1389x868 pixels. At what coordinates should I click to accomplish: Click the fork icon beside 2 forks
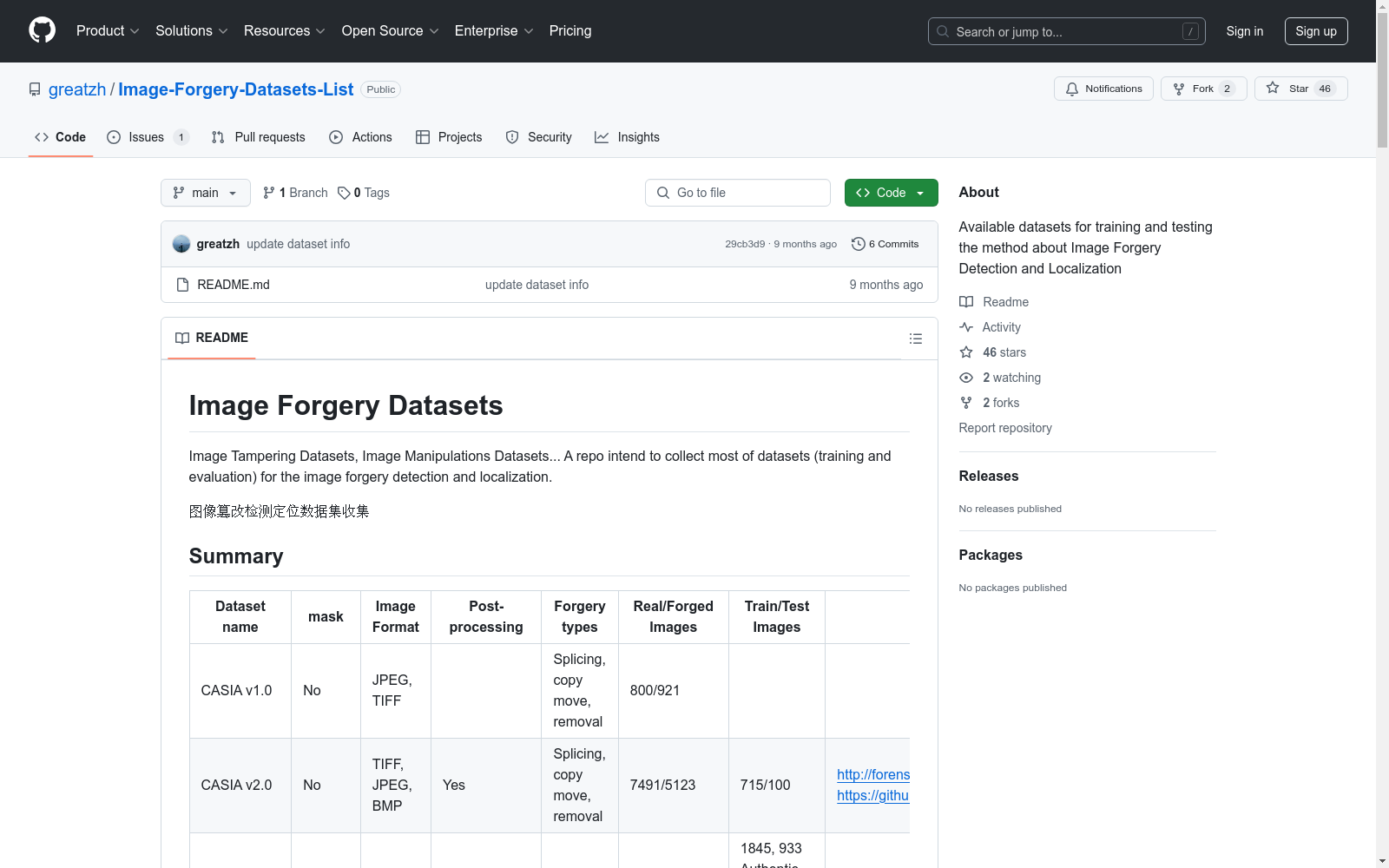click(x=966, y=403)
